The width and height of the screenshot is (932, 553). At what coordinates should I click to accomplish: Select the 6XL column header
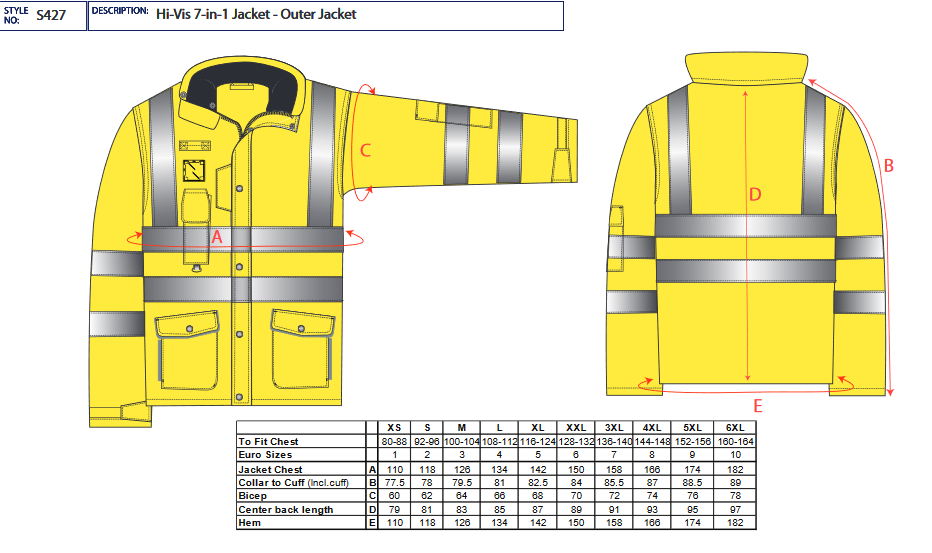[x=735, y=428]
